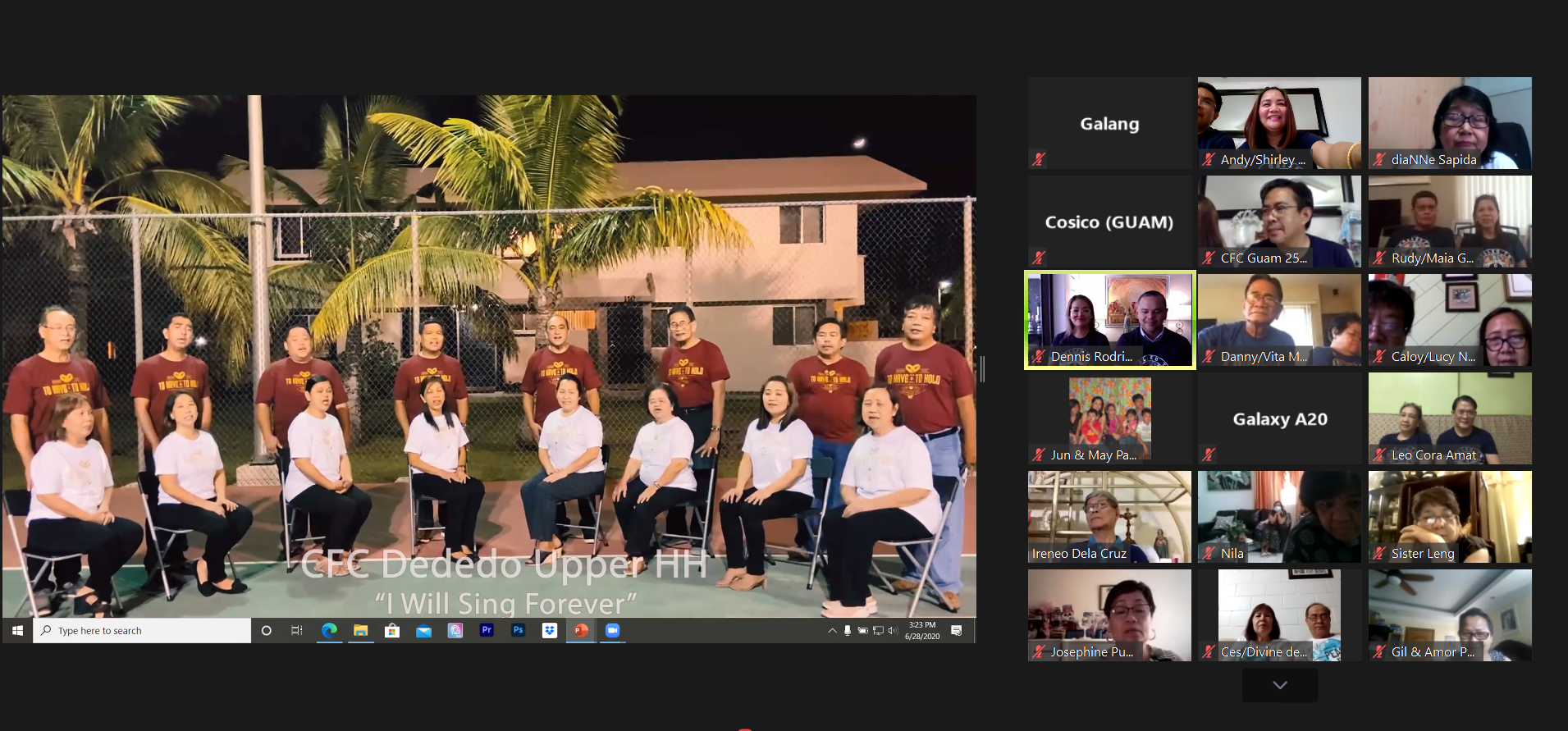Viewport: 1568px width, 731px height.
Task: Select Rudy/Maia G video tile
Action: point(1450,222)
